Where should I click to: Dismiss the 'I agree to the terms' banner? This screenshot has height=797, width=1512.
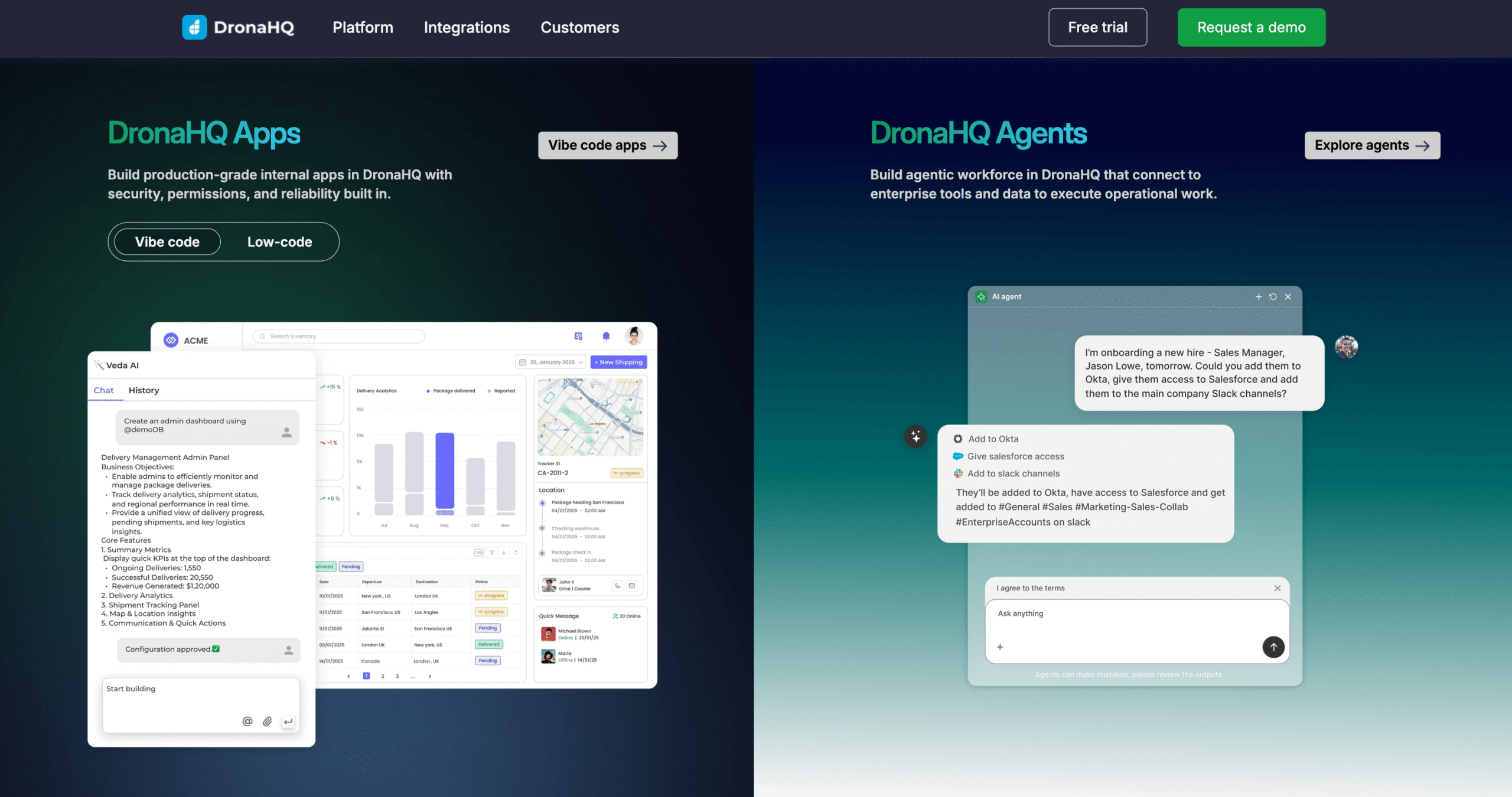click(1277, 588)
